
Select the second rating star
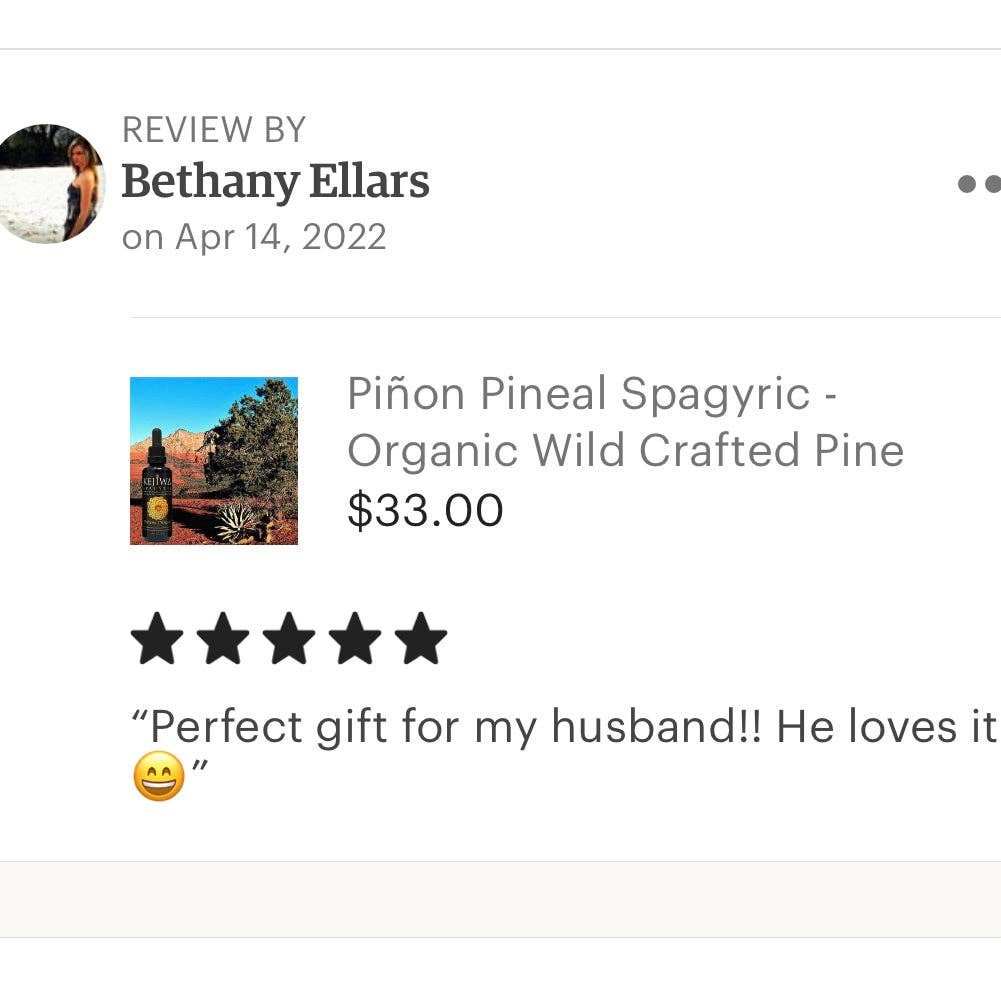224,638
